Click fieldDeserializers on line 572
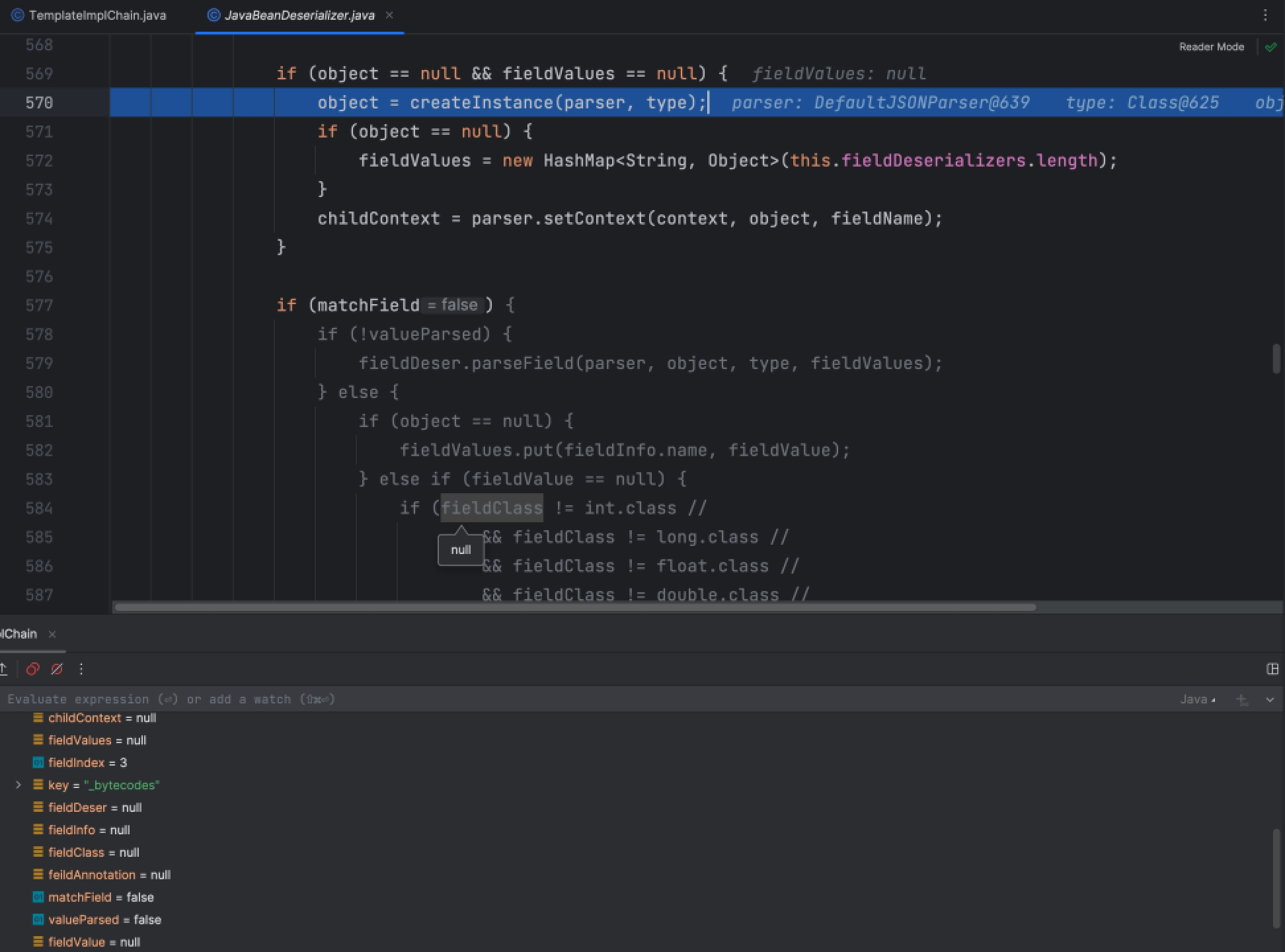Image resolution: width=1285 pixels, height=952 pixels. coord(933,161)
